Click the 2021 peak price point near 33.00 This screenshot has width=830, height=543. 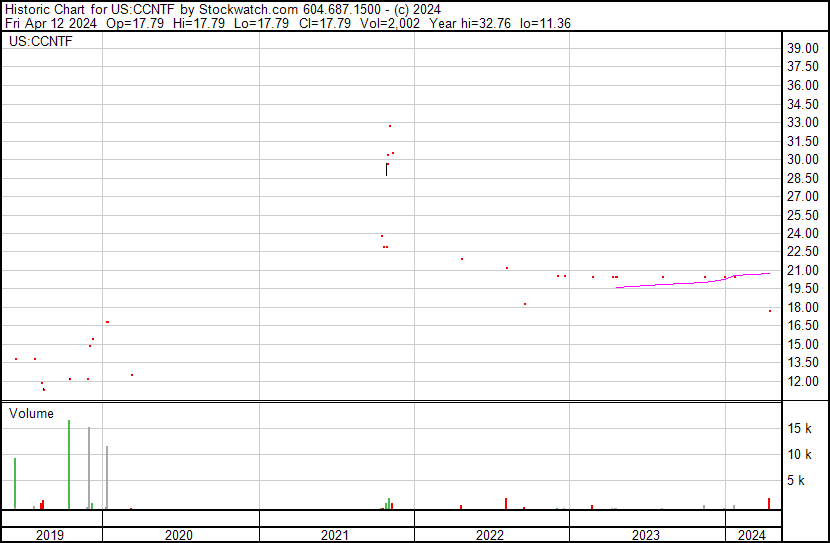pyautogui.click(x=390, y=126)
